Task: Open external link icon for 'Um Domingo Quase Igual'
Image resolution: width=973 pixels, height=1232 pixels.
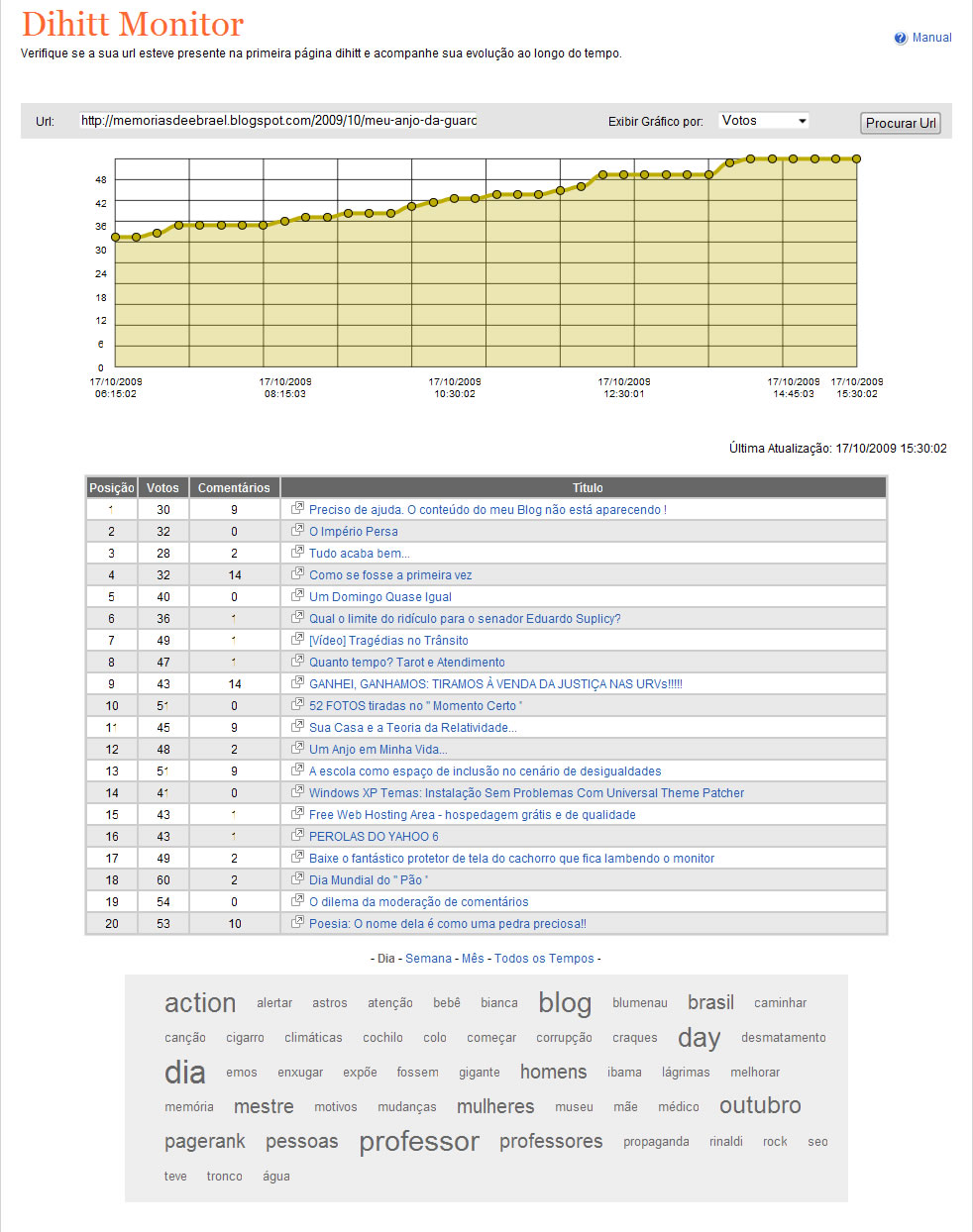Action: pyautogui.click(x=297, y=596)
